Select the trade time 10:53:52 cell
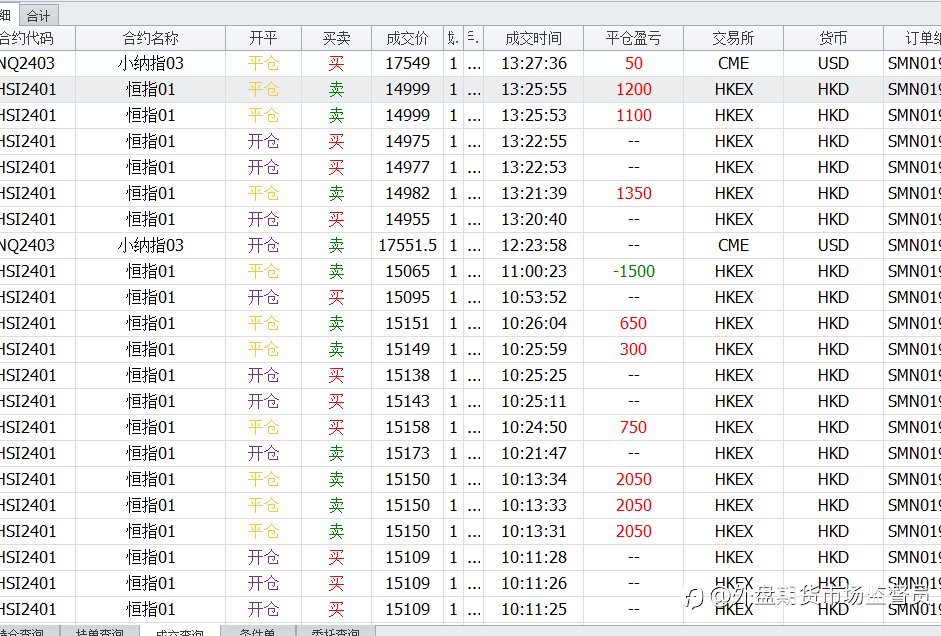Screen dimensions: 941x636 [x=534, y=298]
